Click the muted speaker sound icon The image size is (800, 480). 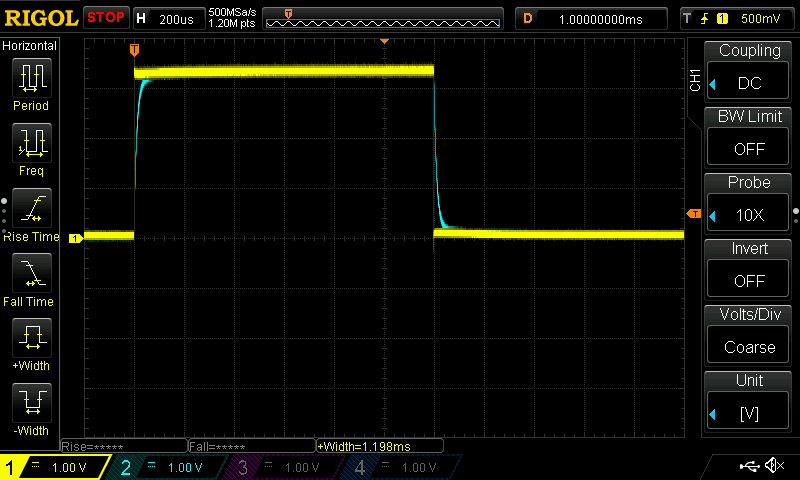click(774, 466)
